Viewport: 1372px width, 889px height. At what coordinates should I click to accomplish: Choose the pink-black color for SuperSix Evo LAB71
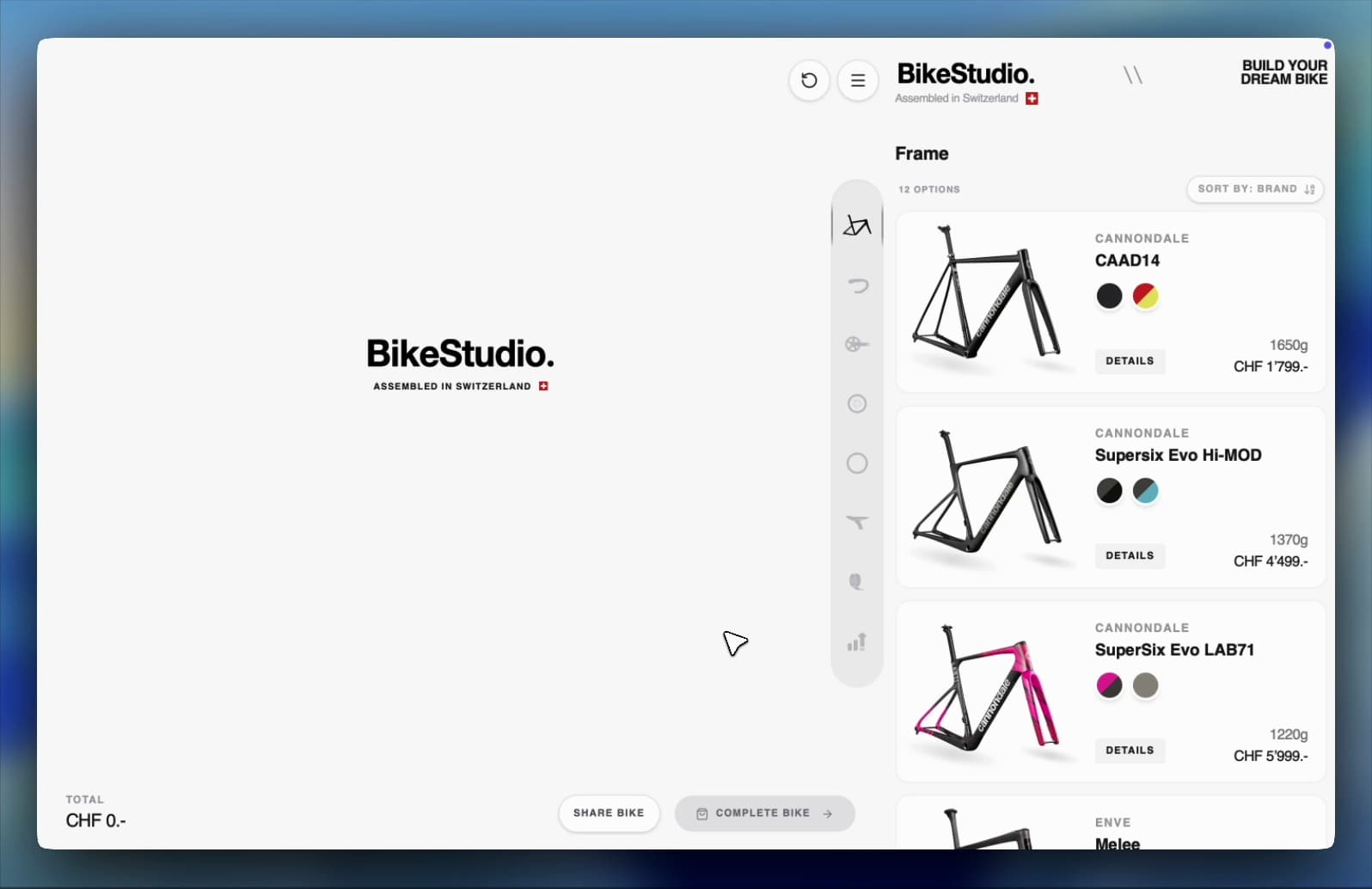(x=1109, y=685)
